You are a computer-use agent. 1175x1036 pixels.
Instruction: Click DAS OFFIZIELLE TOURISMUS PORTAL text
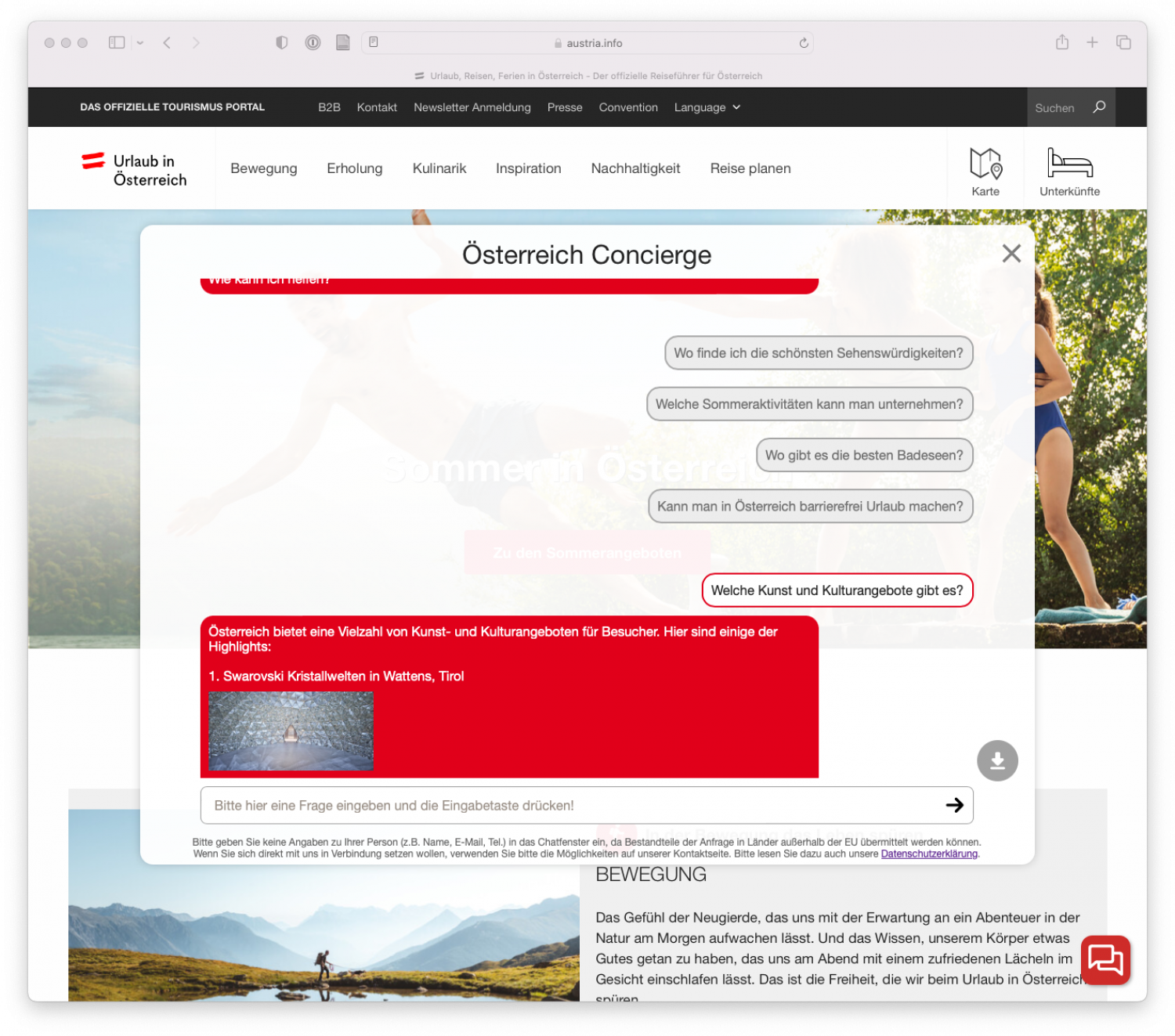[172, 107]
